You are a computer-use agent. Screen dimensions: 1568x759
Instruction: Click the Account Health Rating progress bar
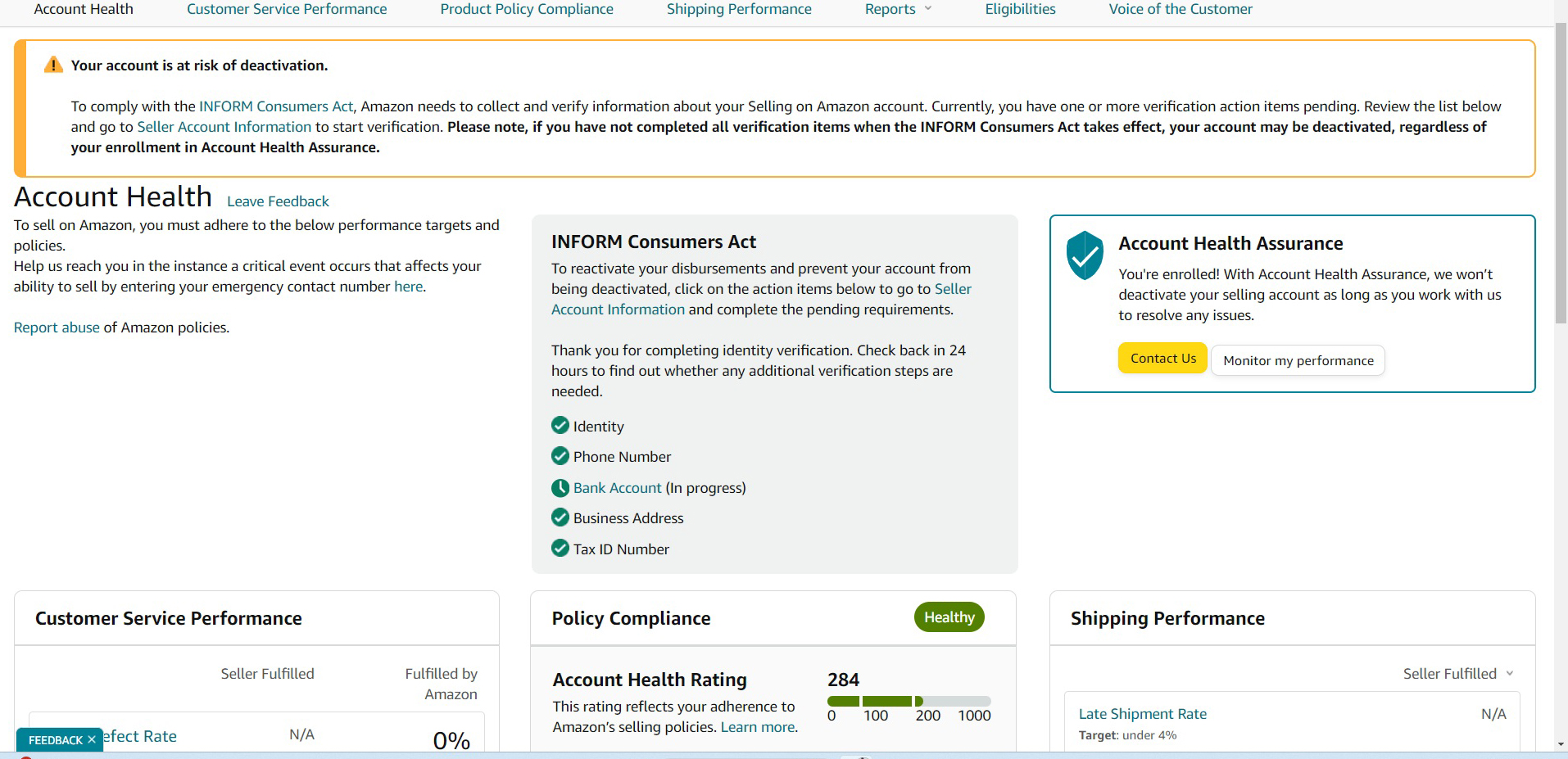point(909,701)
